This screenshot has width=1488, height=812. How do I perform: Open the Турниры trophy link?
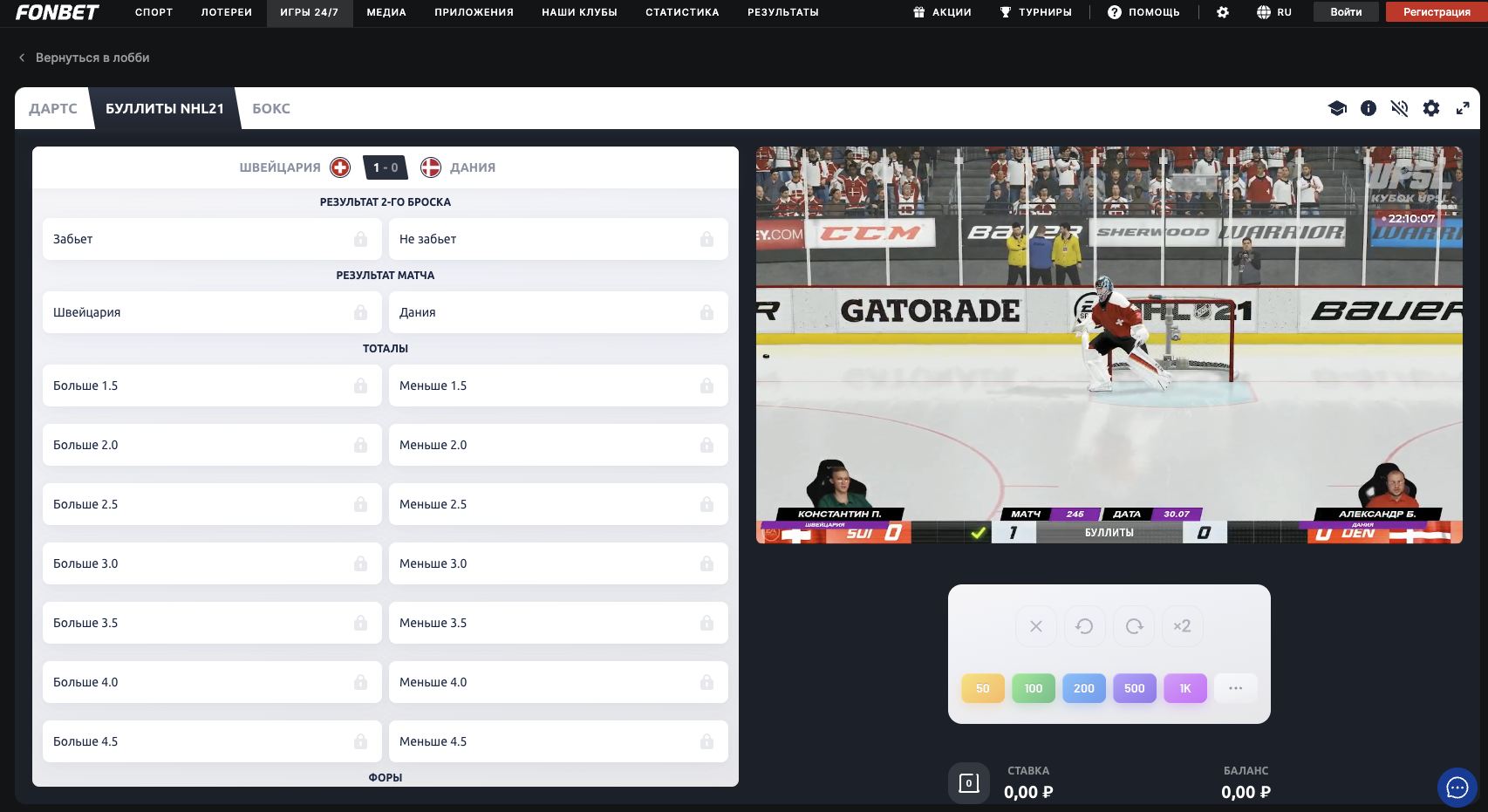[1036, 12]
